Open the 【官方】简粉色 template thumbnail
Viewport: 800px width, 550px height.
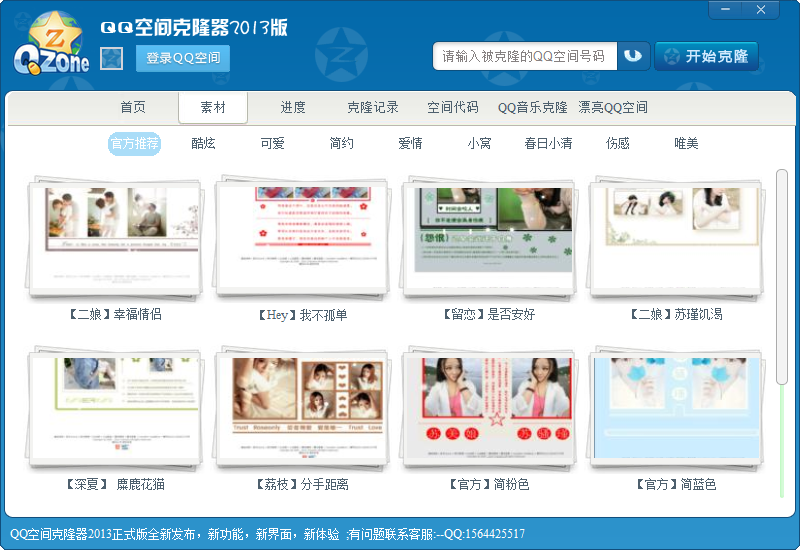489,408
